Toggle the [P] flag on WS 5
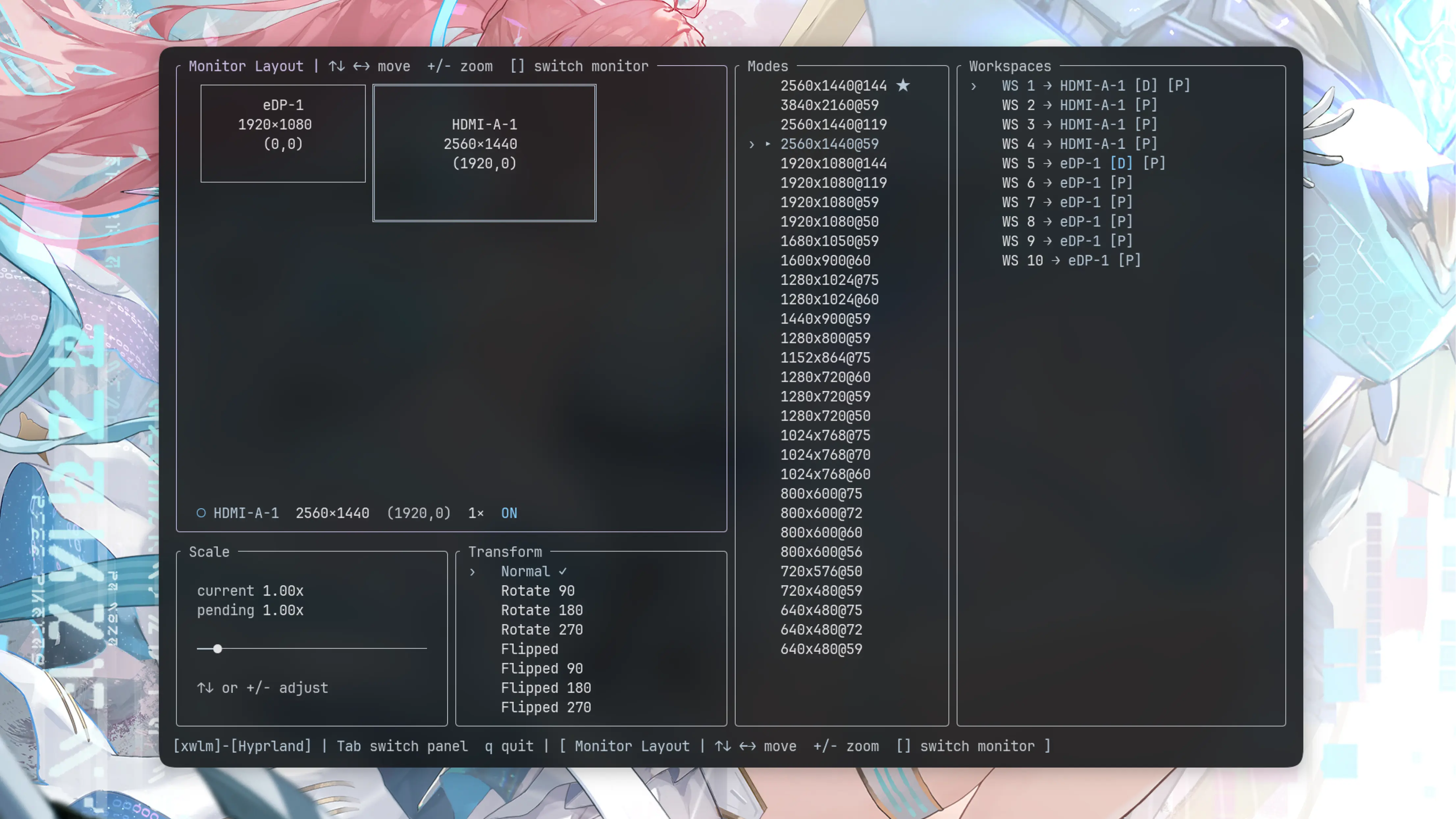The height and width of the screenshot is (819, 1456). (x=1154, y=163)
